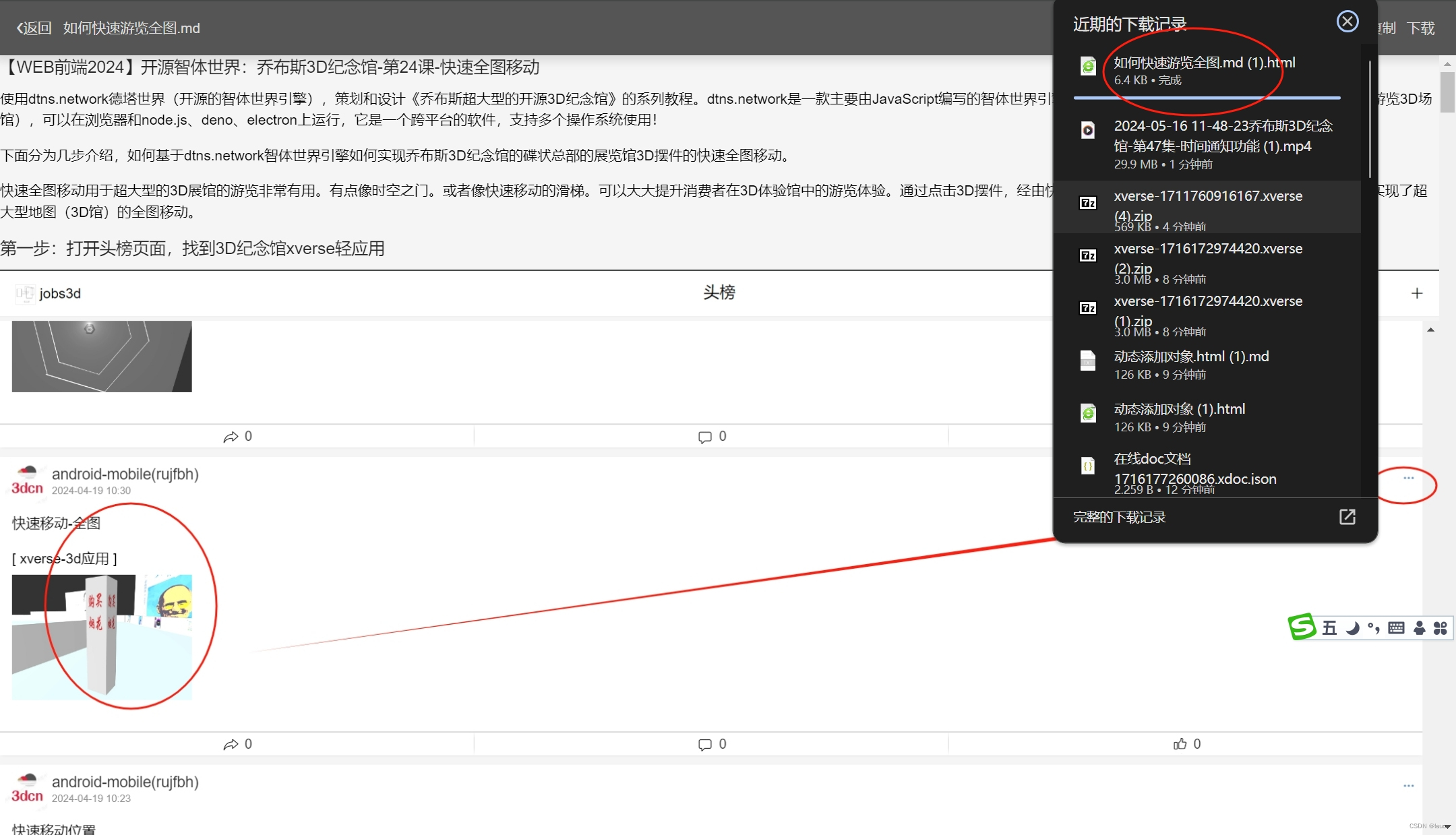Image resolution: width=1456 pixels, height=835 pixels.
Task: Click the json icon of xdoc.json download
Action: pos(1088,466)
